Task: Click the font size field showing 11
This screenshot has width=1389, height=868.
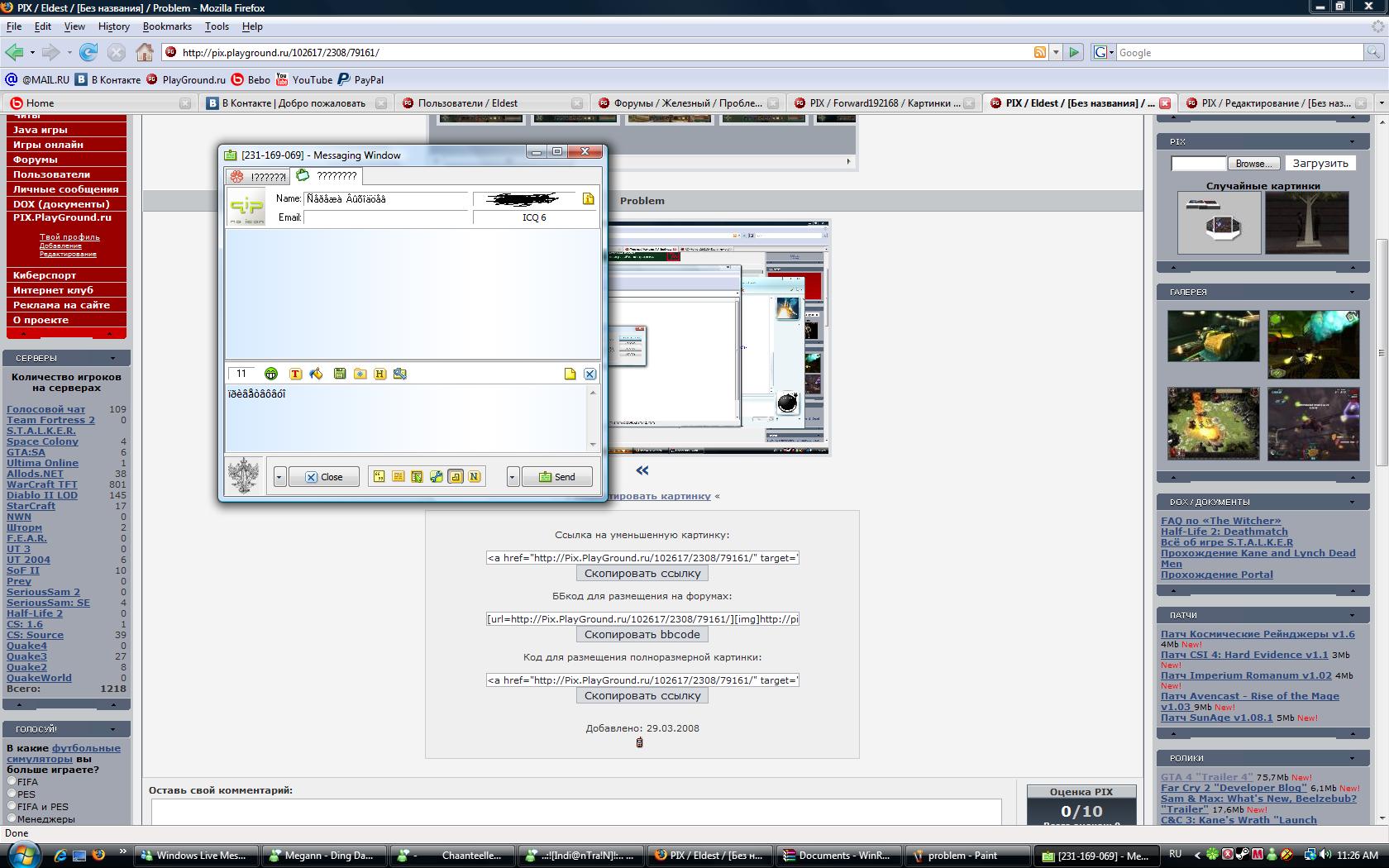Action: point(241,374)
